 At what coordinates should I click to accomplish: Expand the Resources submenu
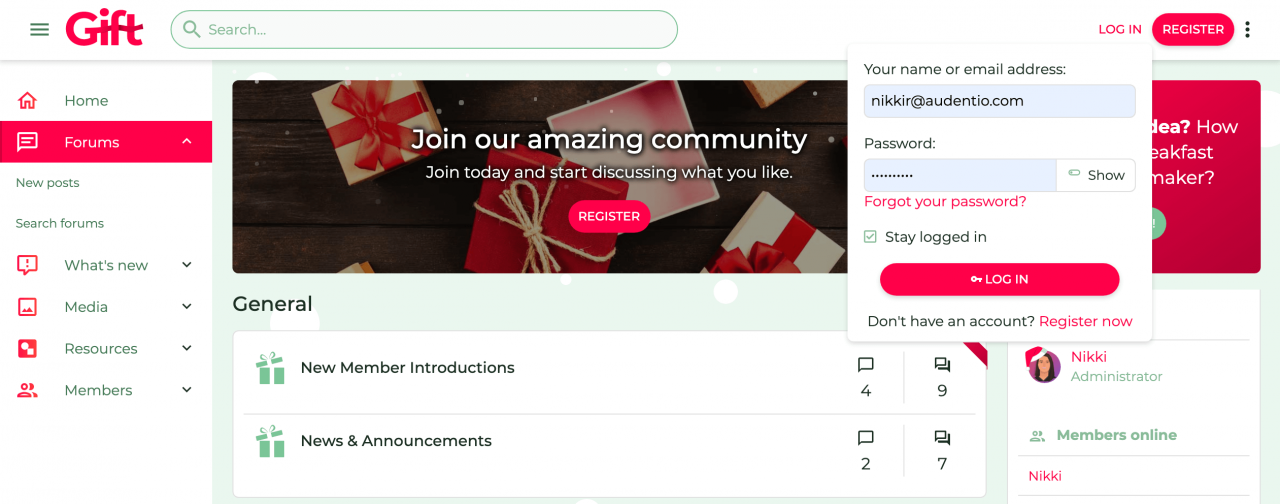pos(187,349)
